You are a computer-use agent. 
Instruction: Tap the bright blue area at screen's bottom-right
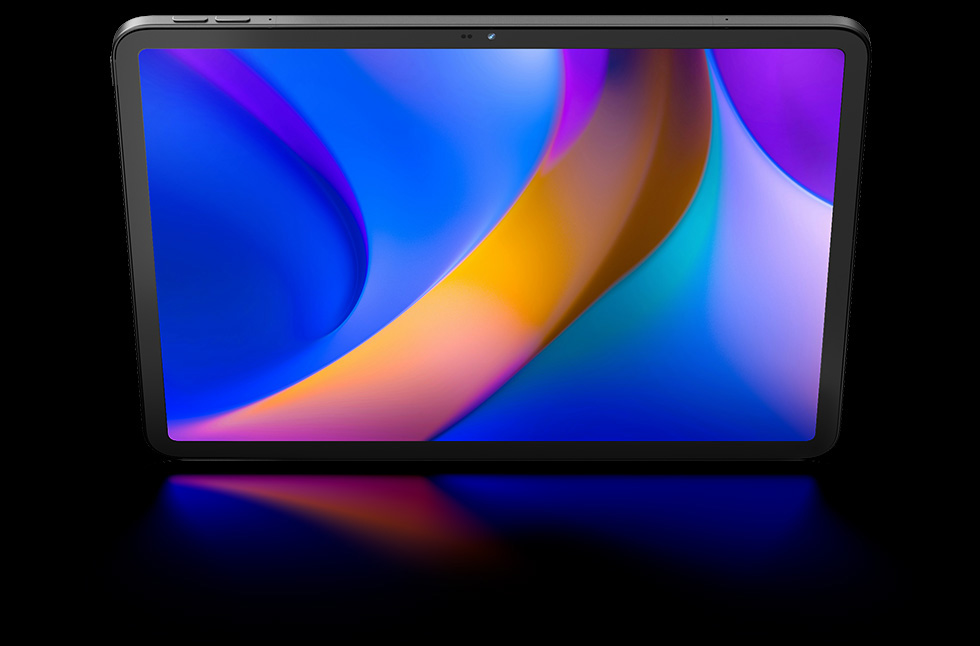(x=720, y=400)
